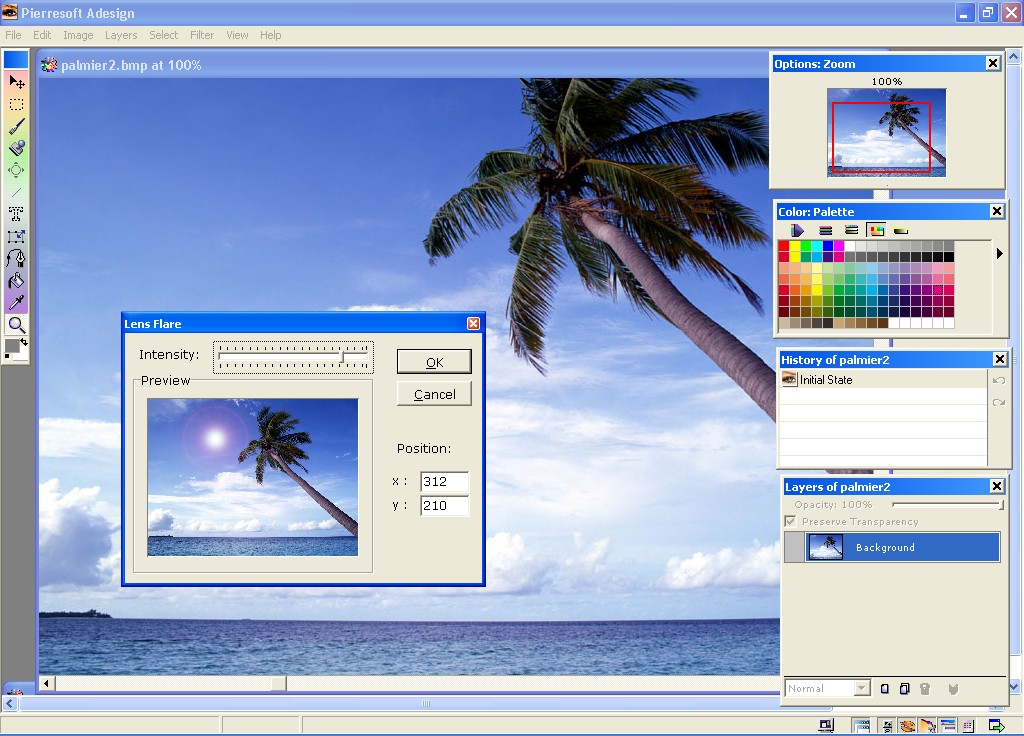
Task: Activate the crop/resize tool
Action: point(16,236)
